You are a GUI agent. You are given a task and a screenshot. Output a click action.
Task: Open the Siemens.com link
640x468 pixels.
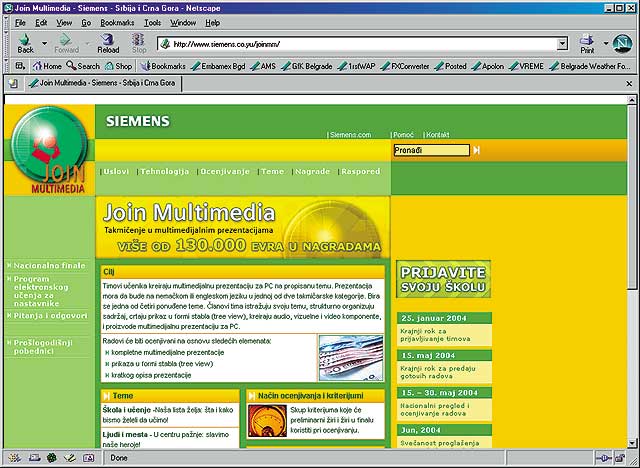pyautogui.click(x=350, y=135)
